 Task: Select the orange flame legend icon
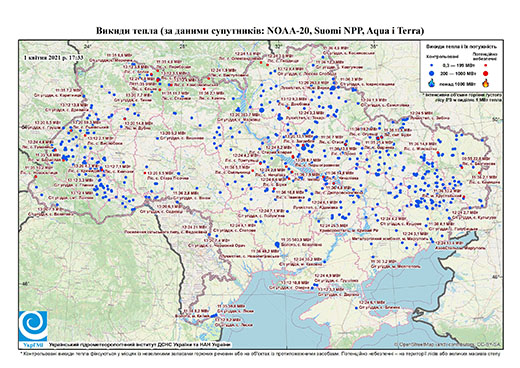tap(486, 83)
